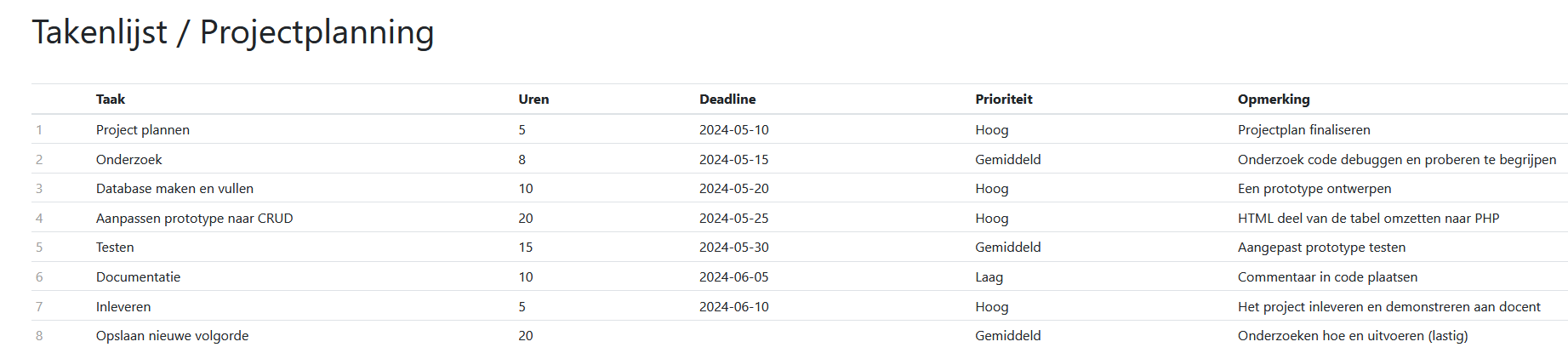Click the deadline 2024-06-05 cell
This screenshot has width=1568, height=353.
(x=733, y=277)
